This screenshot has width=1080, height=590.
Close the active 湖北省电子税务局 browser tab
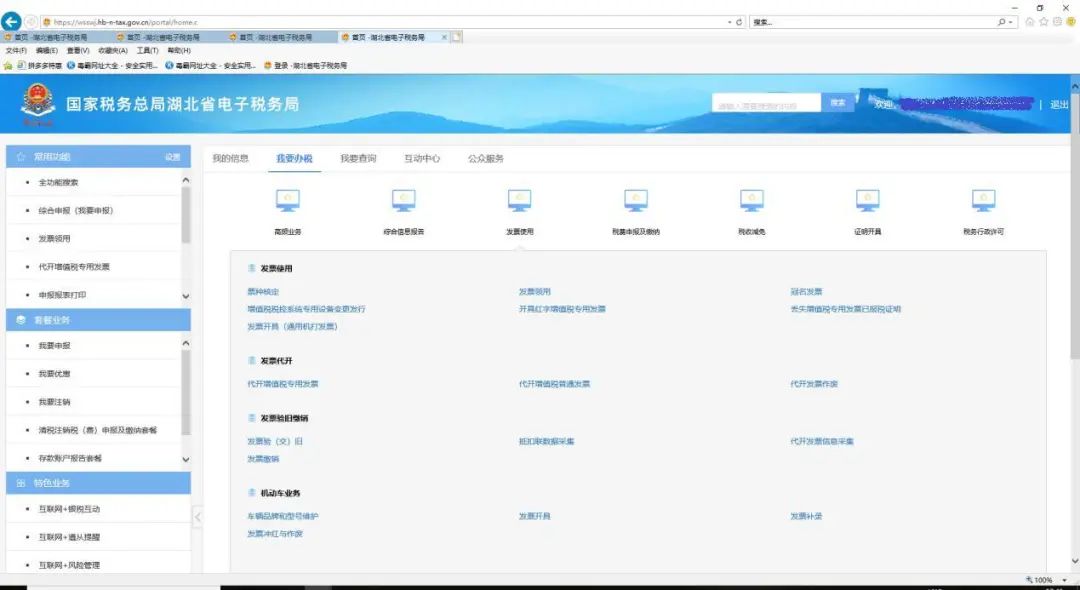tap(444, 37)
